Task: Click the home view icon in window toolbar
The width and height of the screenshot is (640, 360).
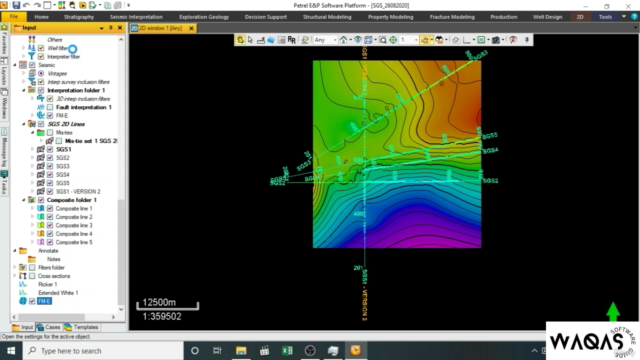Action: coord(344,40)
